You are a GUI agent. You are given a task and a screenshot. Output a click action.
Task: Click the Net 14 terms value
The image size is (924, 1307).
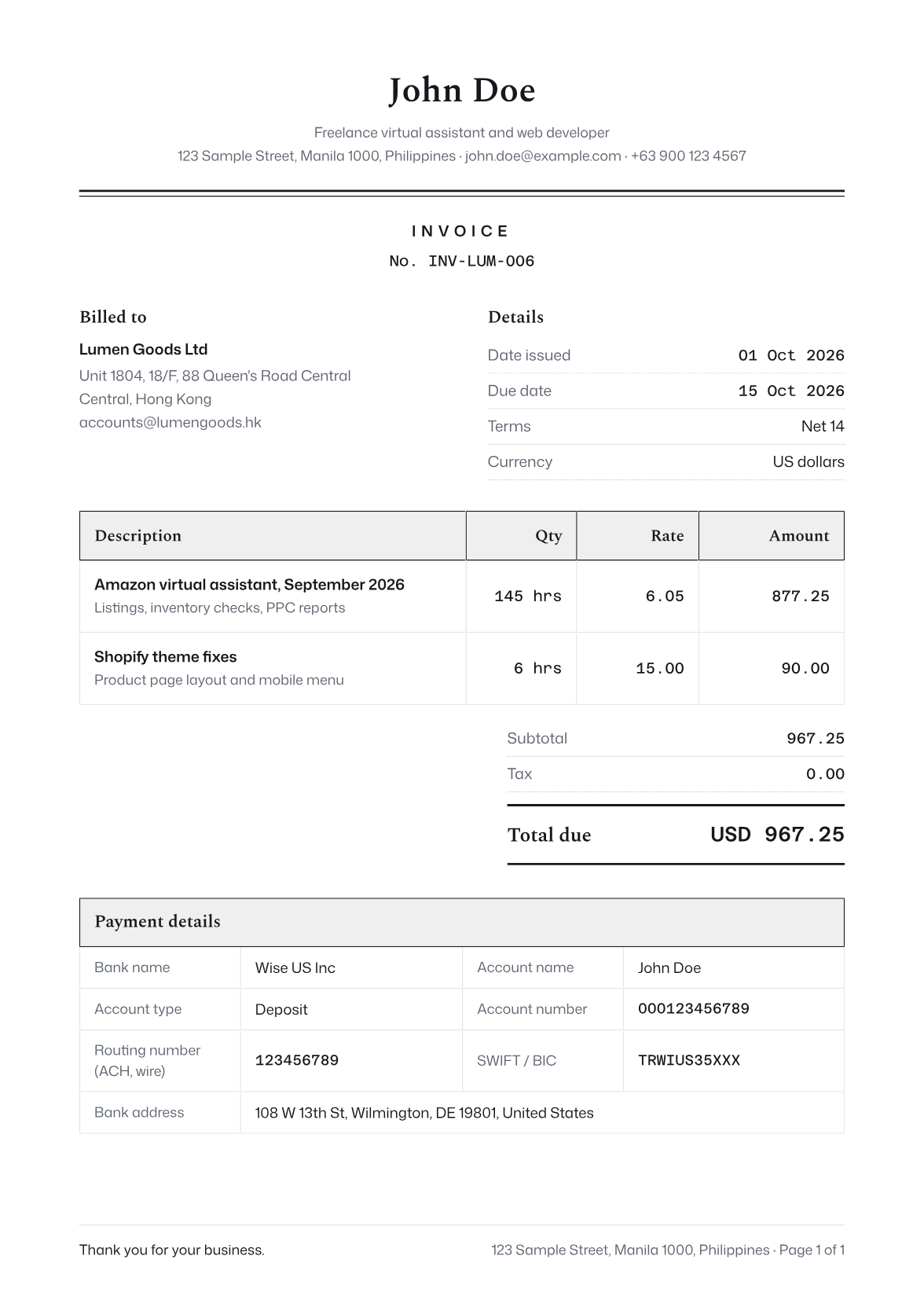(823, 426)
